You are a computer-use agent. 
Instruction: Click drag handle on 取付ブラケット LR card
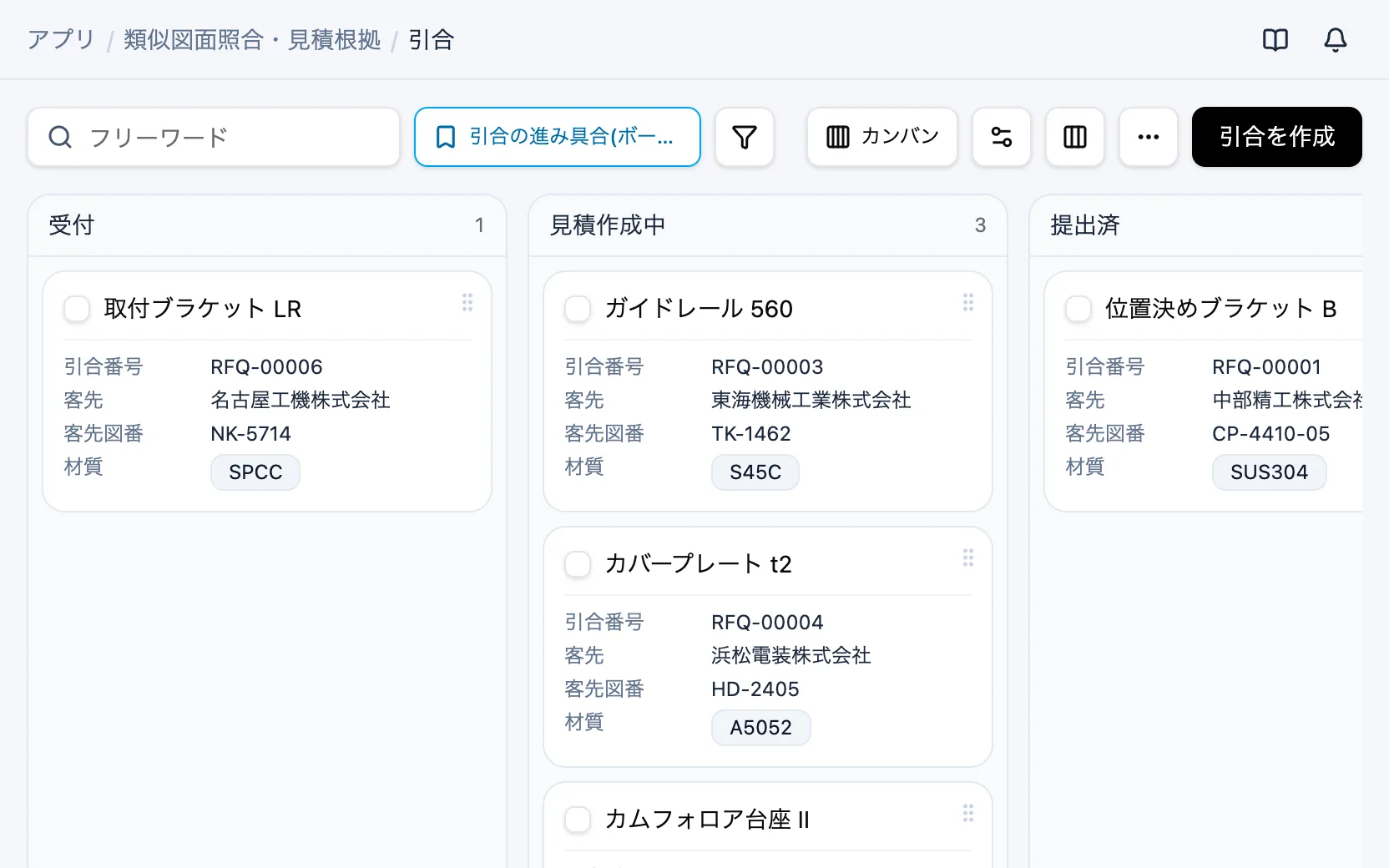point(467,303)
